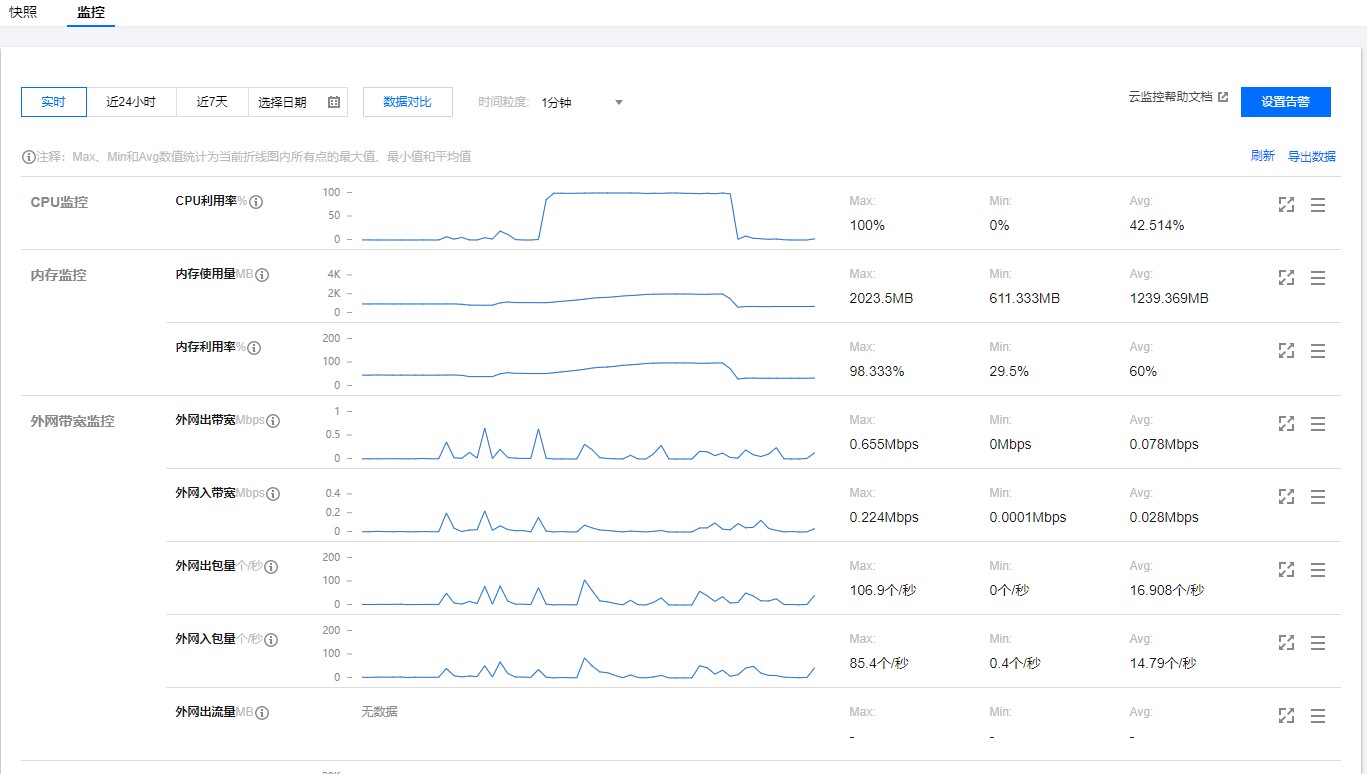Screen dimensions: 1367x774
Task: Open the calendar icon in 选择日期
Action: pyautogui.click(x=334, y=102)
